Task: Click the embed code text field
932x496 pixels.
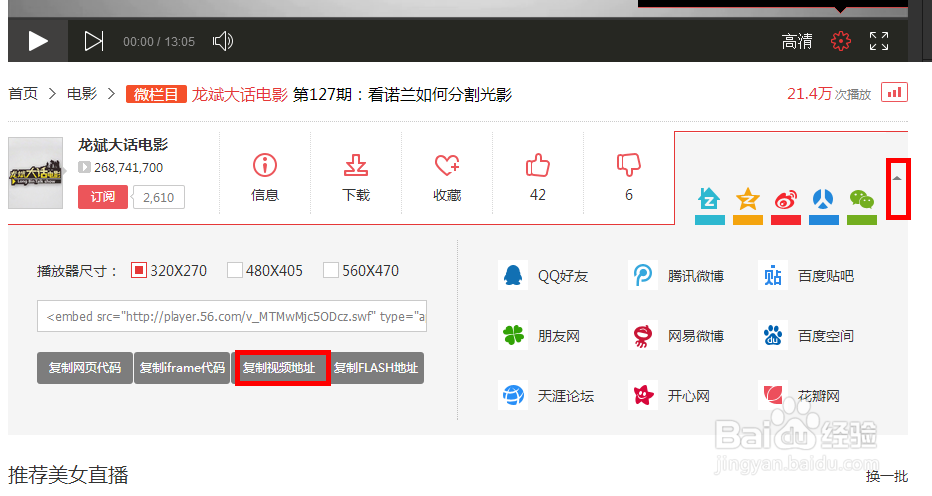Action: (232, 316)
